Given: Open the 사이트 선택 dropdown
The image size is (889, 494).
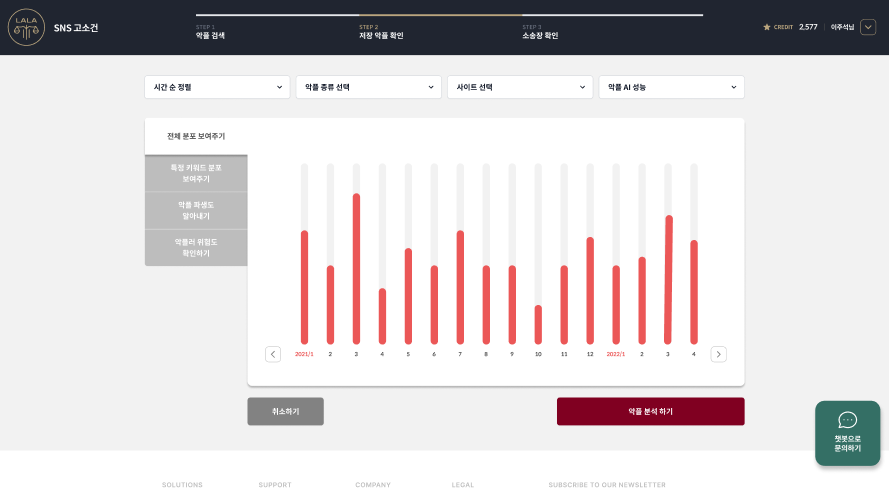Looking at the screenshot, I should click(x=520, y=87).
